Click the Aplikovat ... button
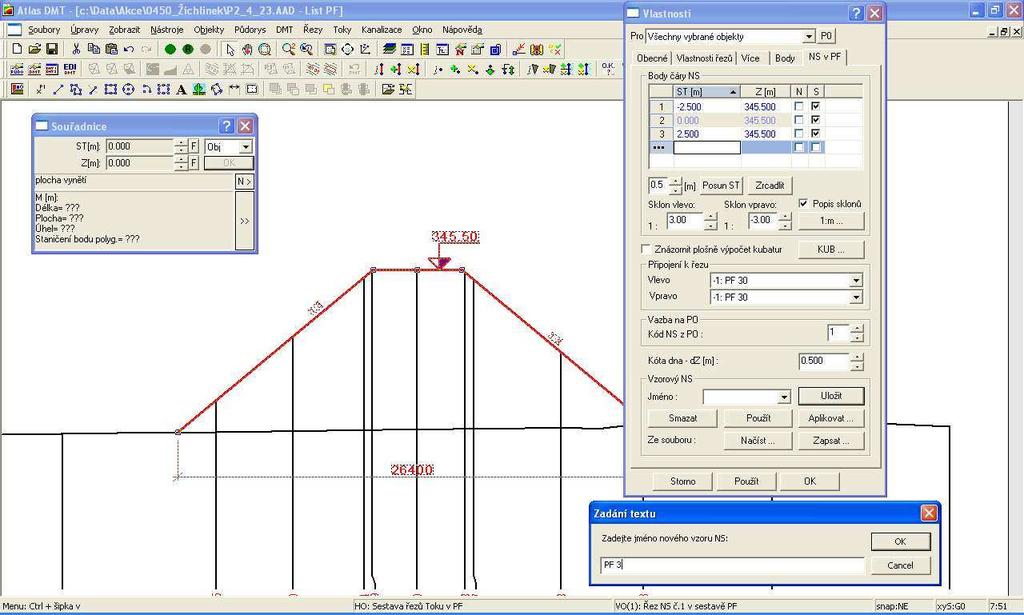 (831, 418)
